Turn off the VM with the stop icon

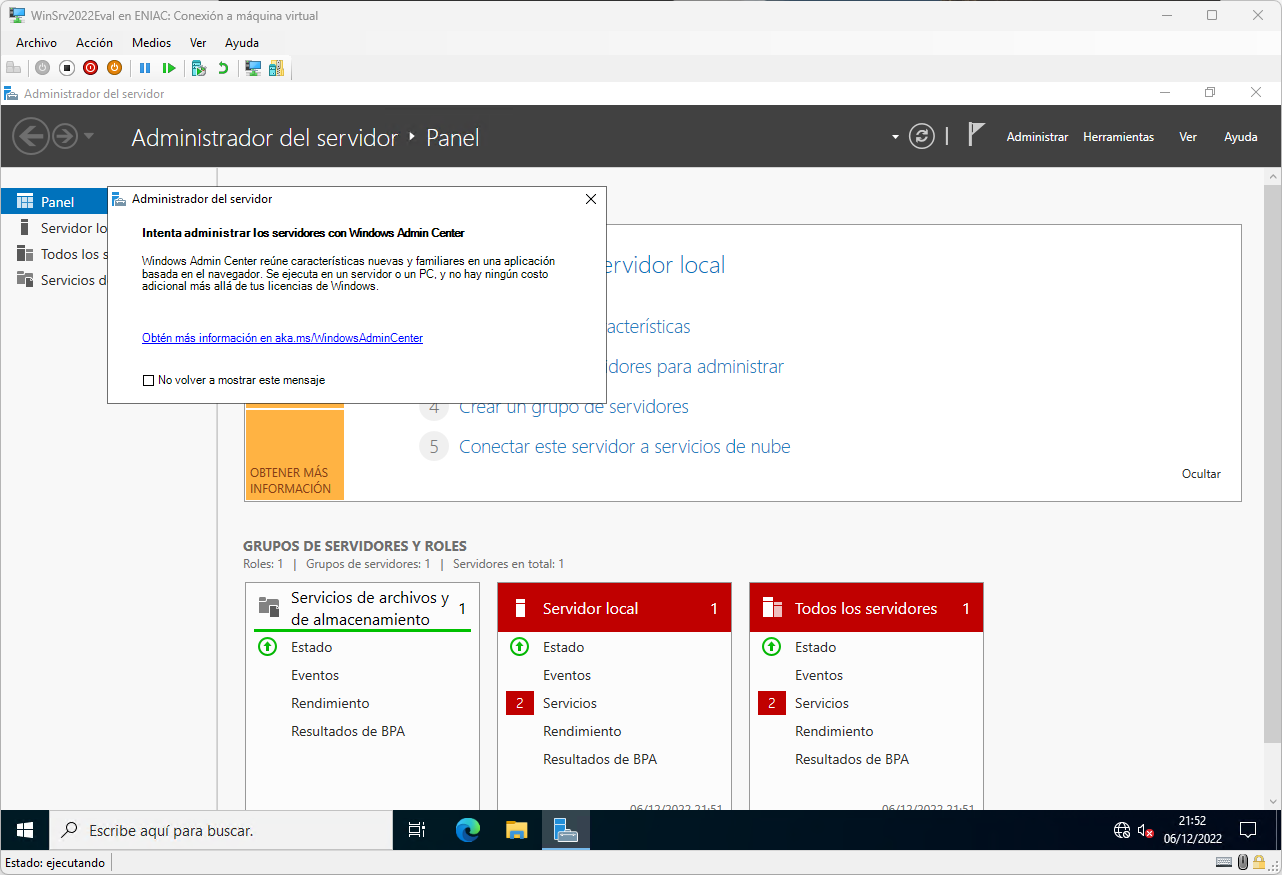coord(67,68)
